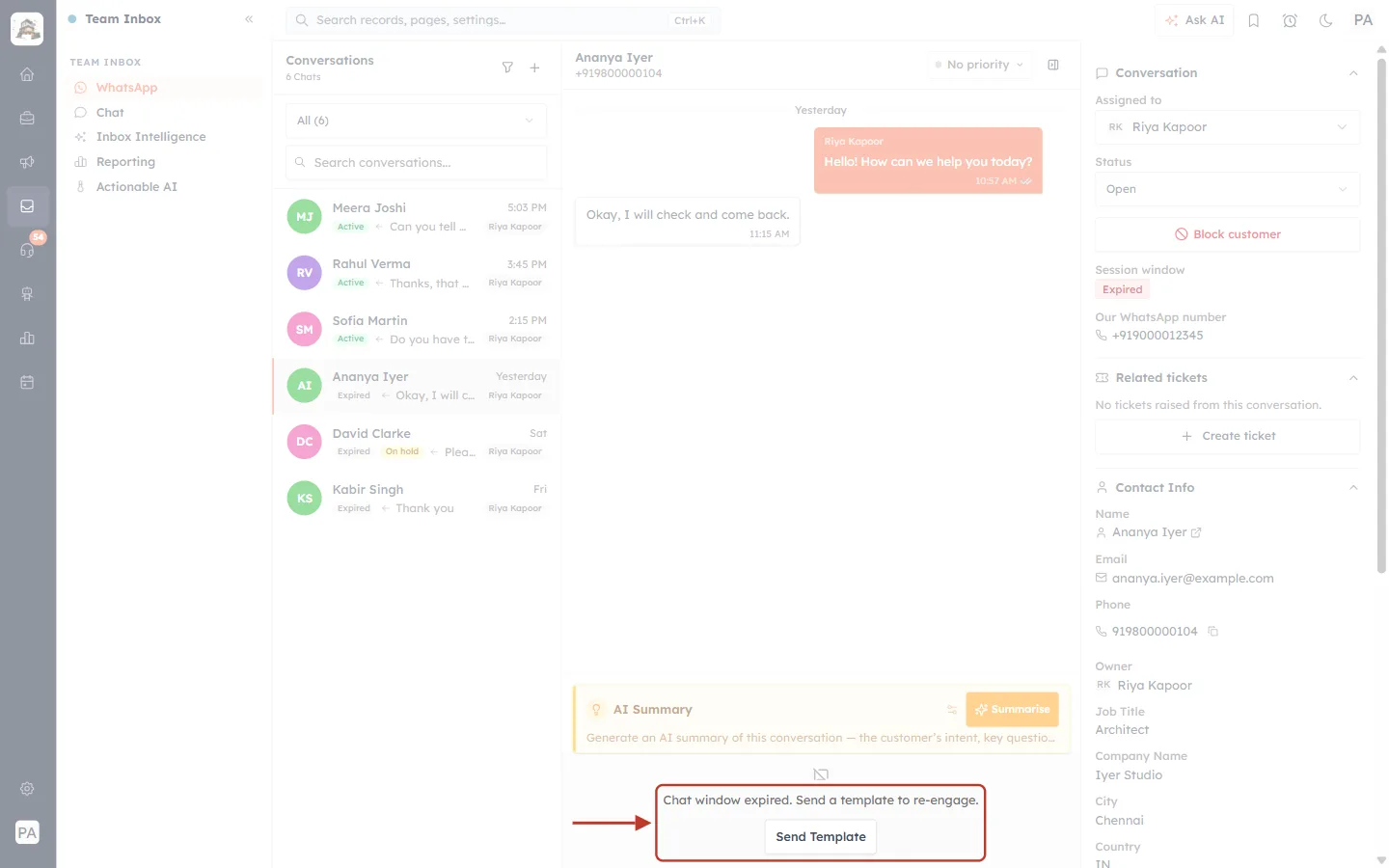
Task: Open Ananya Iyer contact external link
Action: click(1196, 532)
